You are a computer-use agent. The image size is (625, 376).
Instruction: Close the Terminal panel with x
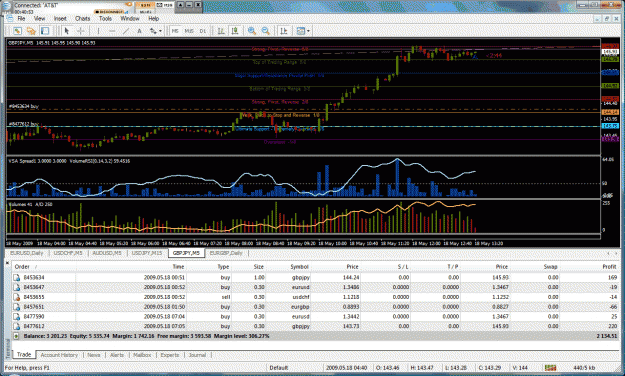[8, 262]
